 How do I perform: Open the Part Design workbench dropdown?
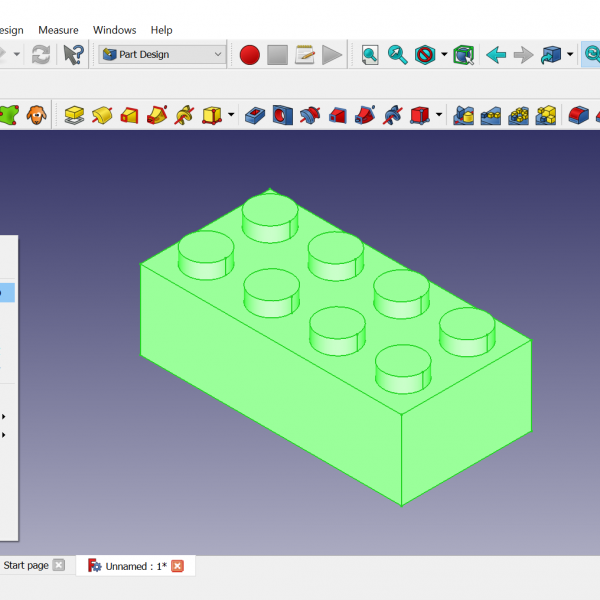point(162,55)
